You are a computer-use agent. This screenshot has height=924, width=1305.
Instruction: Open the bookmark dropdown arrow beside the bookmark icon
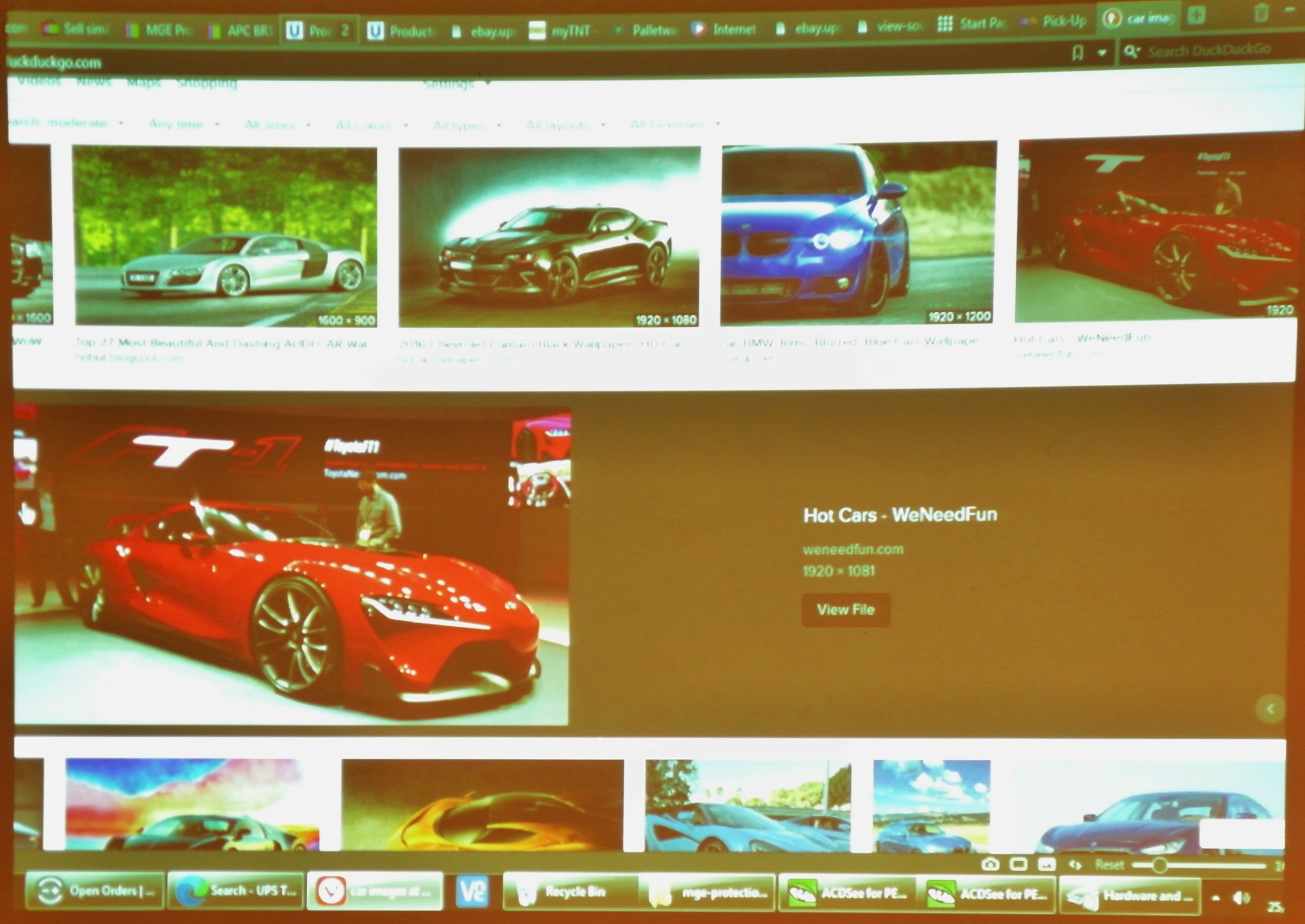[x=1102, y=53]
